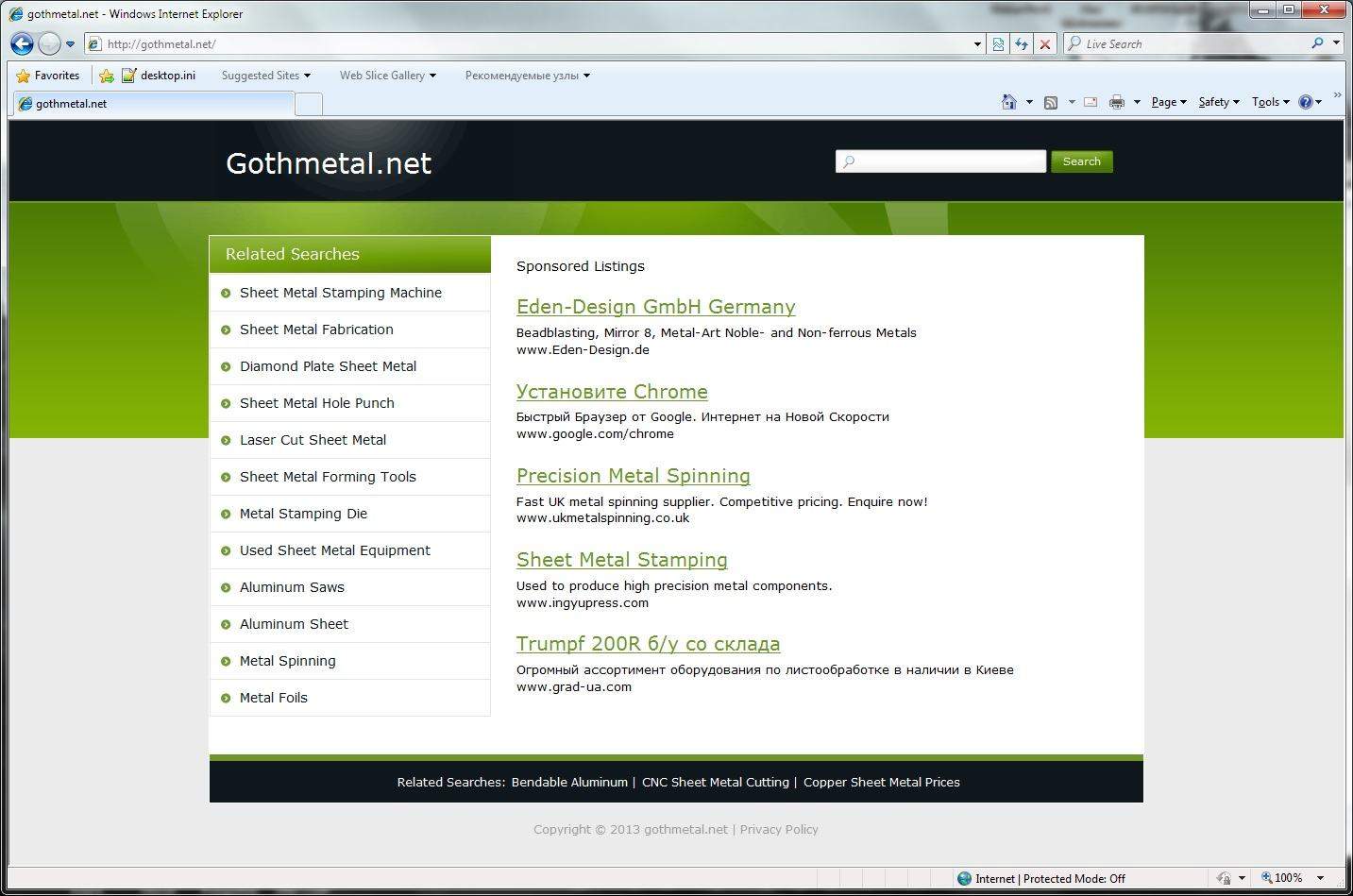Open the Установите Chrome sponsored link

(x=612, y=392)
